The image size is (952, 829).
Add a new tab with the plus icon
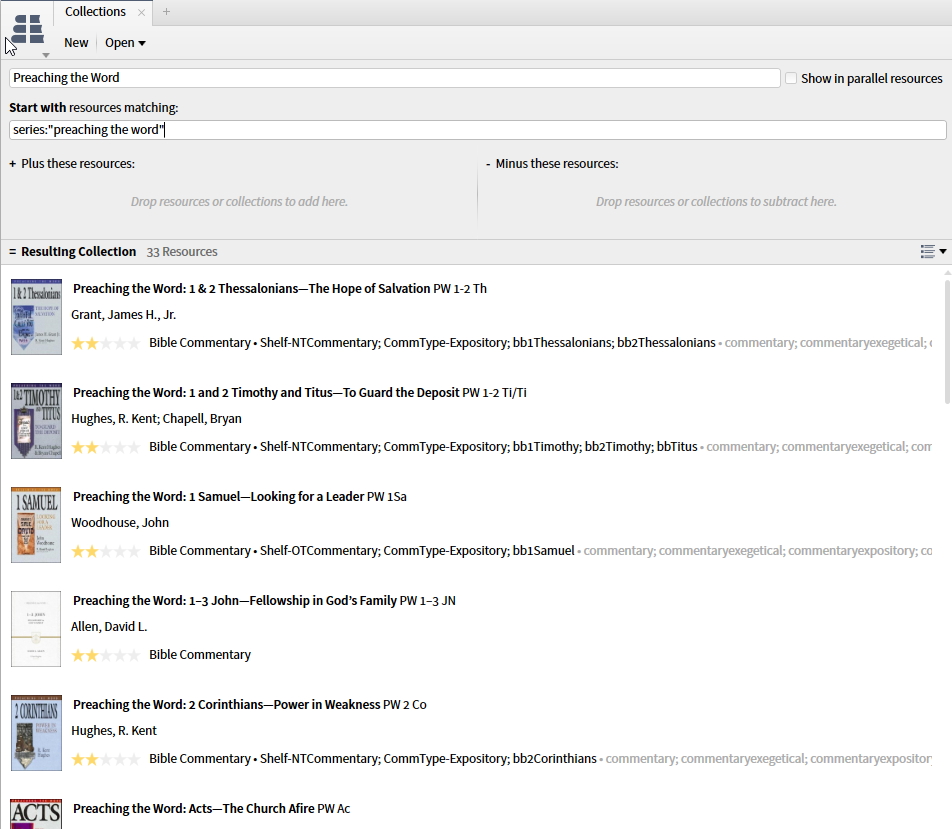[166, 12]
